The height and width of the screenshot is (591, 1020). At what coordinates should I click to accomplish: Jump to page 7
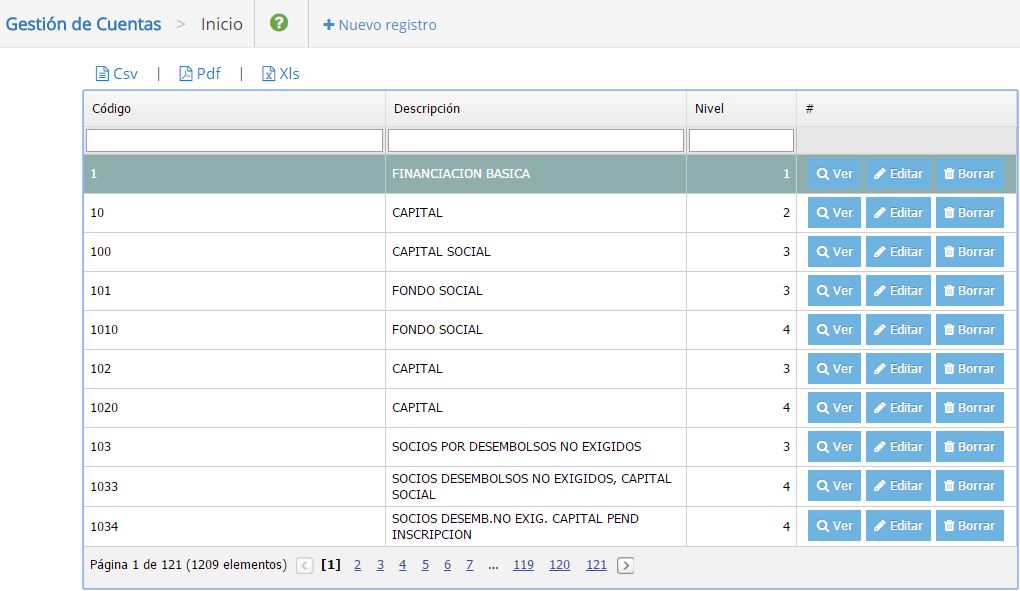click(469, 565)
